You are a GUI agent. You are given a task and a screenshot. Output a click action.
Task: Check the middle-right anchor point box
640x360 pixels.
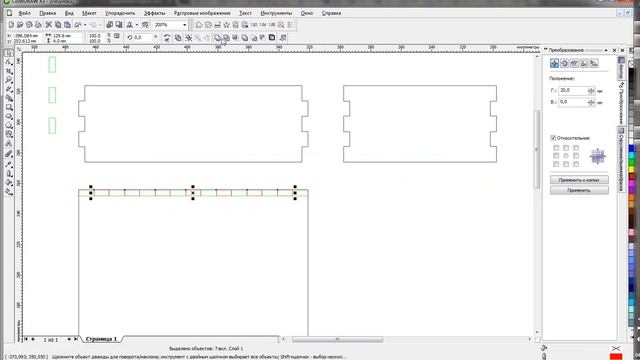coord(576,156)
